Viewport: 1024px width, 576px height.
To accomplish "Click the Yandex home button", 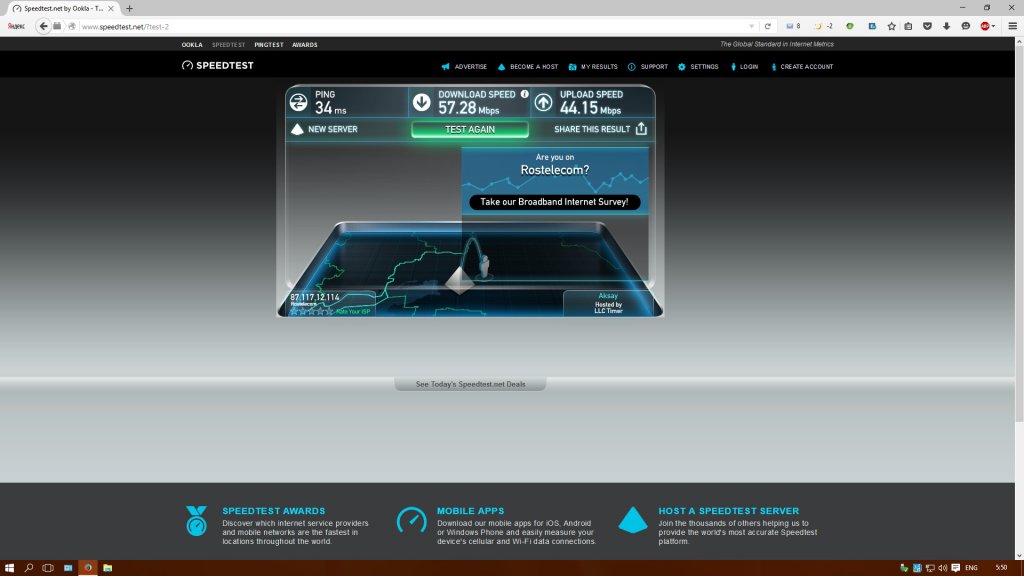I will (16, 26).
